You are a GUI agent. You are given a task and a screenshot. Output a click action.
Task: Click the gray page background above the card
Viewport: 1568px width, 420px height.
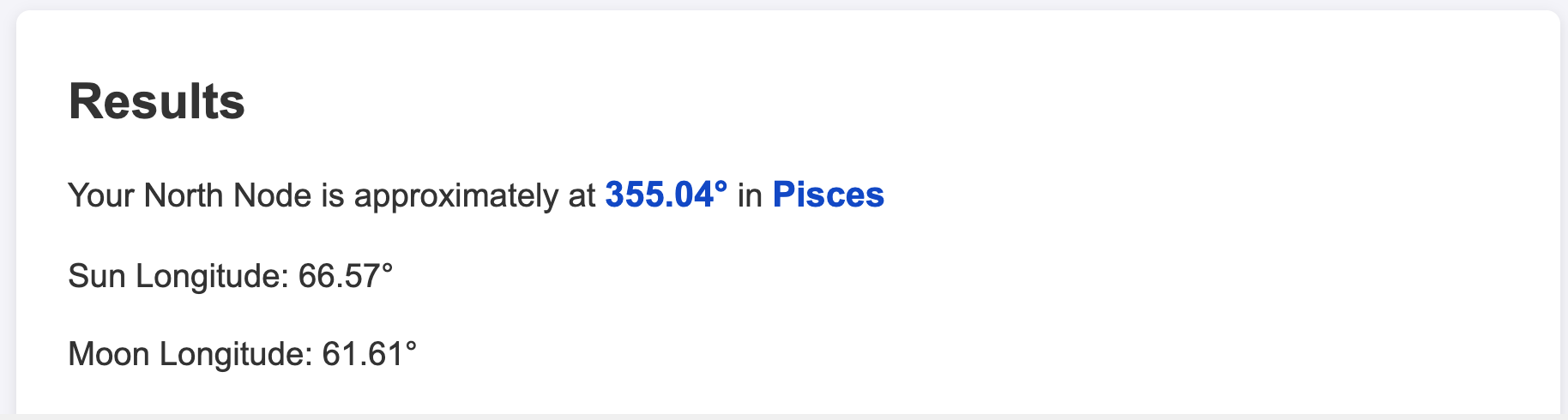click(x=784, y=4)
